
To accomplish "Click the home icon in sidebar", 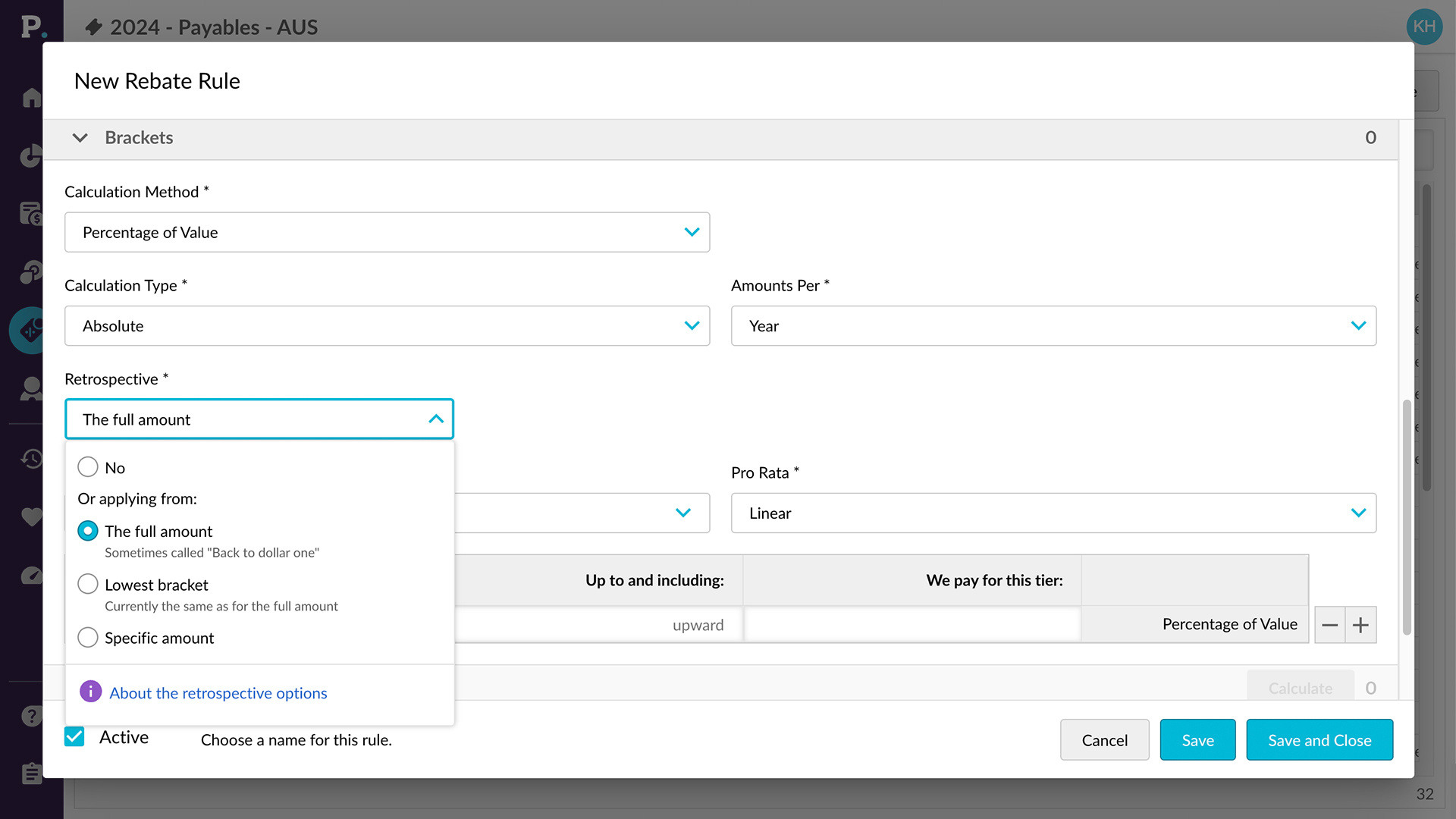I will click(31, 98).
